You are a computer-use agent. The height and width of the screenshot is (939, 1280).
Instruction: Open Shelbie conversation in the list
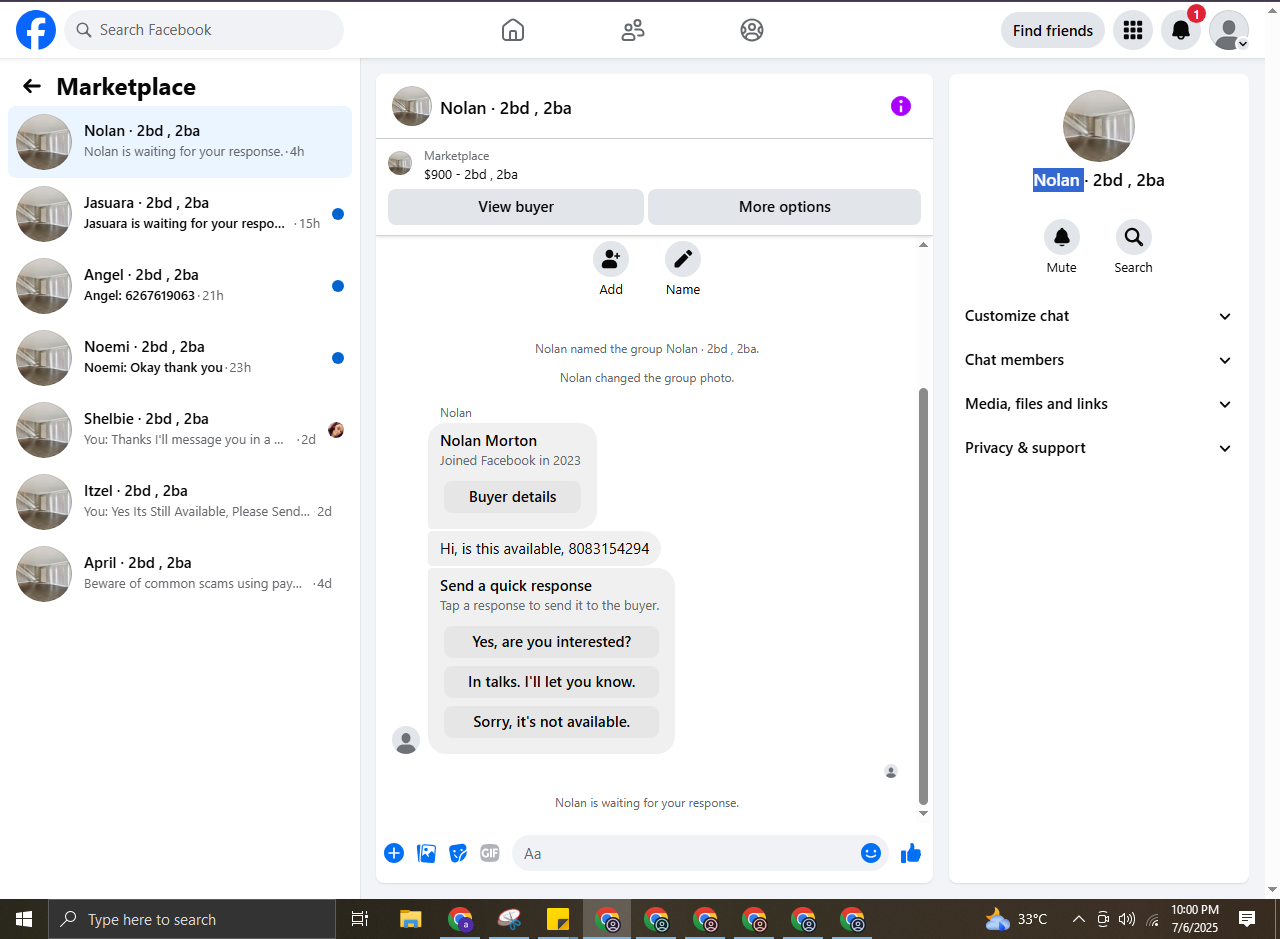(180, 430)
